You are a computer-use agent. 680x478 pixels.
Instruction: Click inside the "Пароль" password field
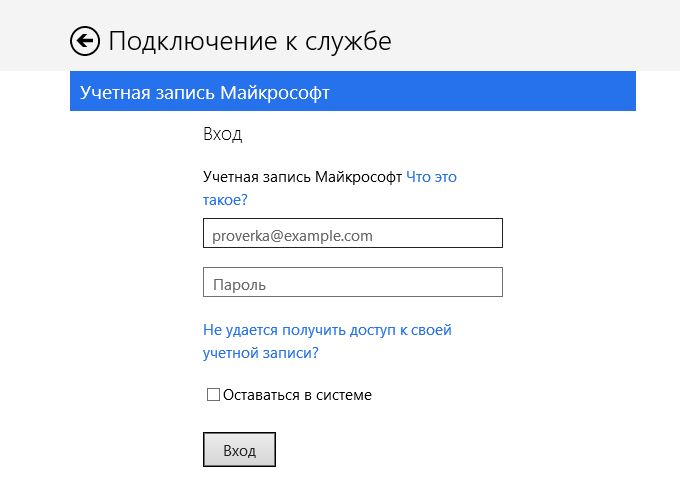[x=352, y=283]
